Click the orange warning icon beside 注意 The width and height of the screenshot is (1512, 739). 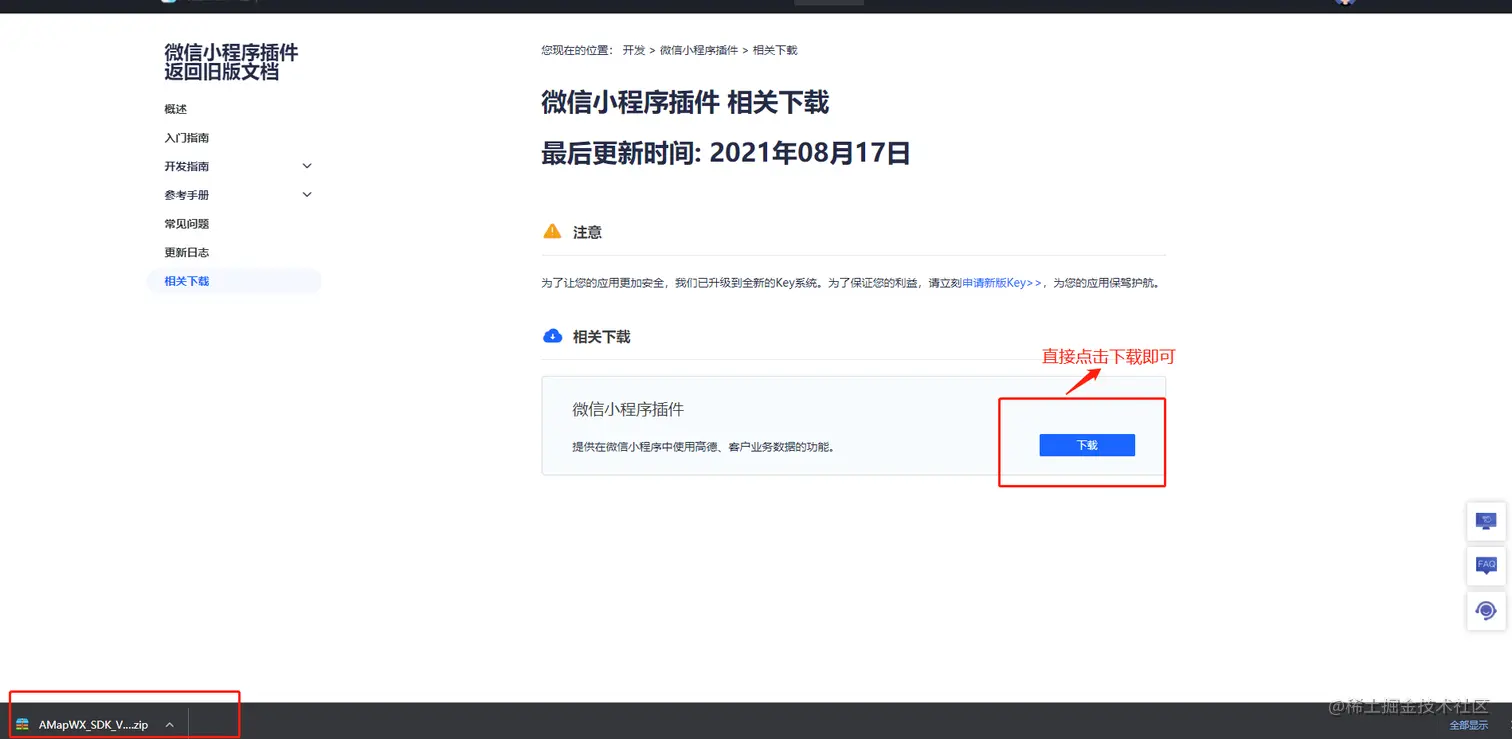(552, 232)
